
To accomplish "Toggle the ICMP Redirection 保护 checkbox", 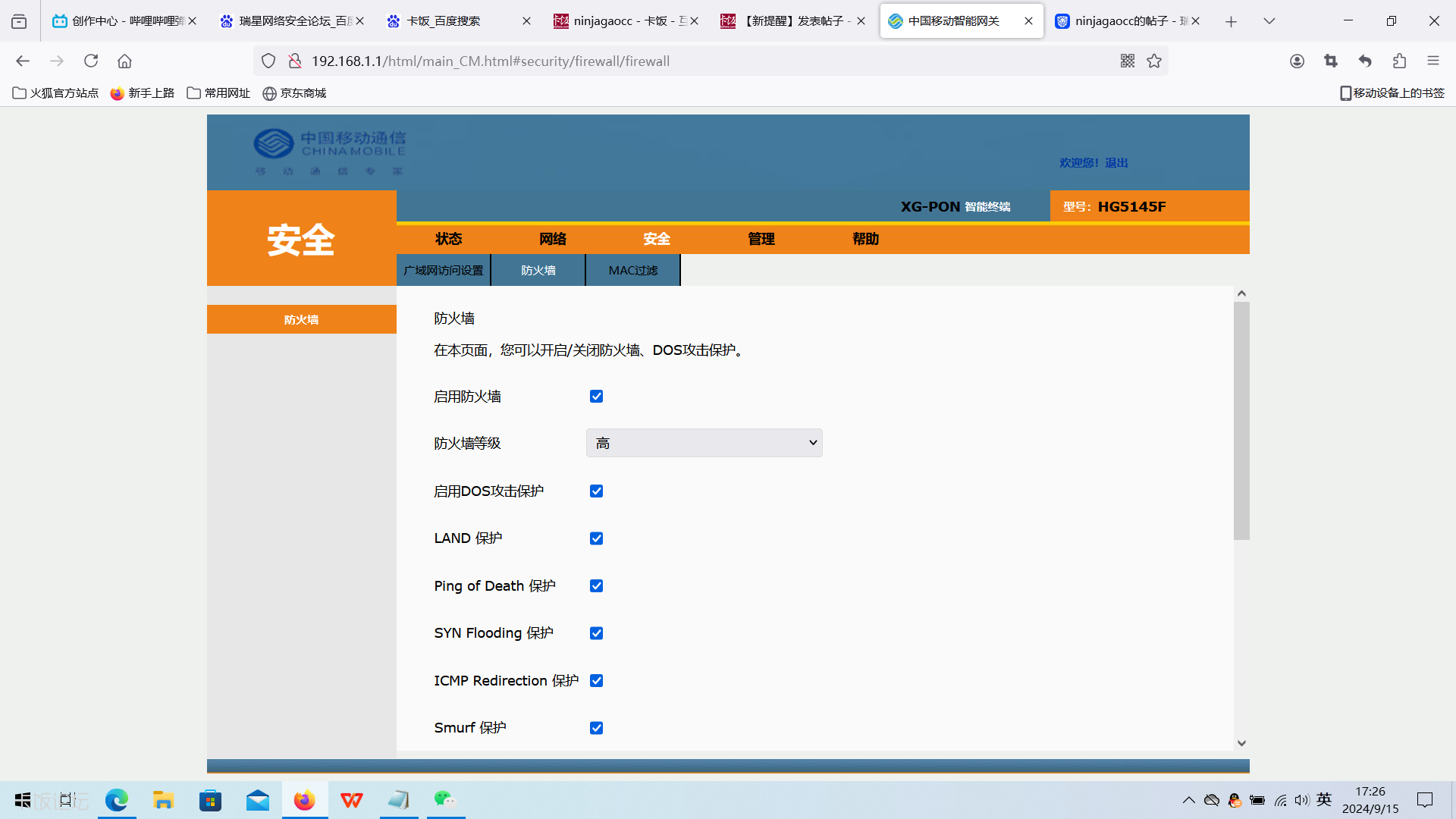I will pyautogui.click(x=597, y=681).
